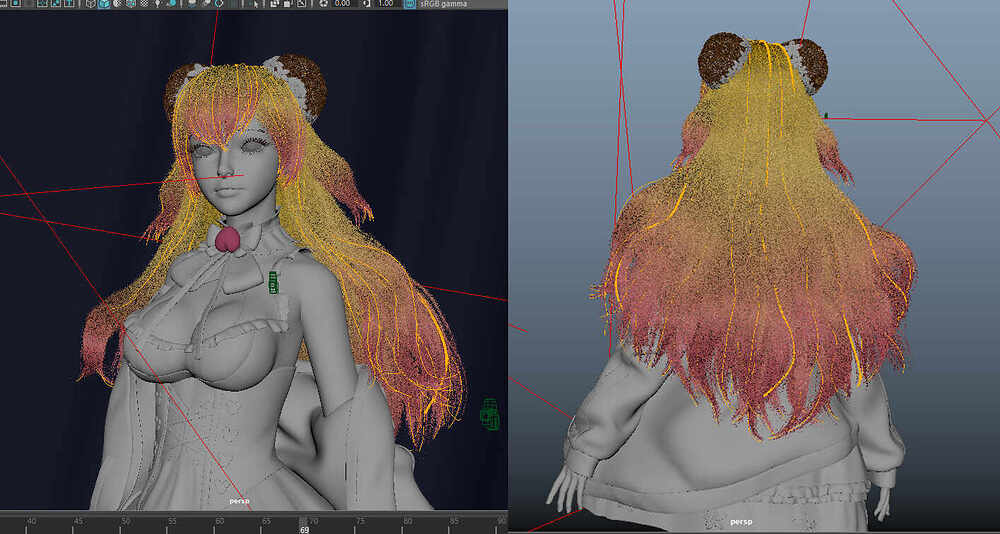Image resolution: width=1000 pixels, height=534 pixels.
Task: Click frame 65 on the timeline
Action: click(x=267, y=521)
